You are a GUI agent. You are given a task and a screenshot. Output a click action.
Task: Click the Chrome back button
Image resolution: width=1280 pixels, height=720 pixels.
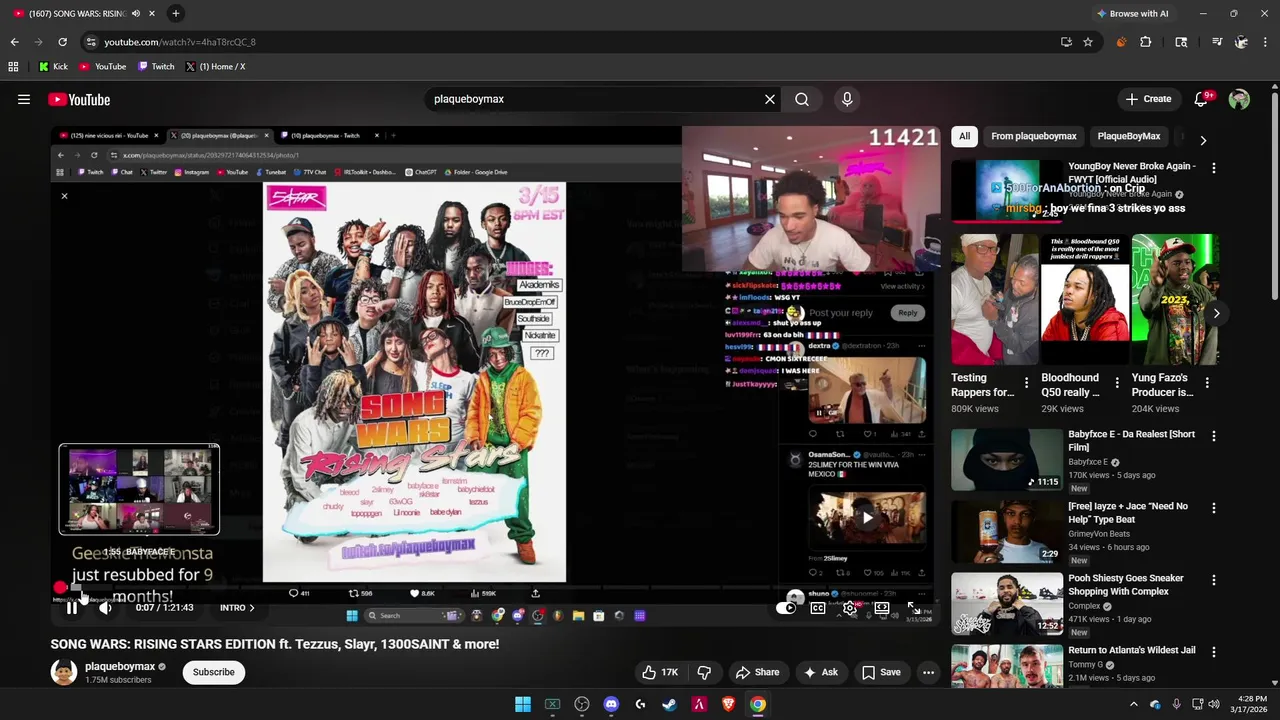tap(14, 42)
